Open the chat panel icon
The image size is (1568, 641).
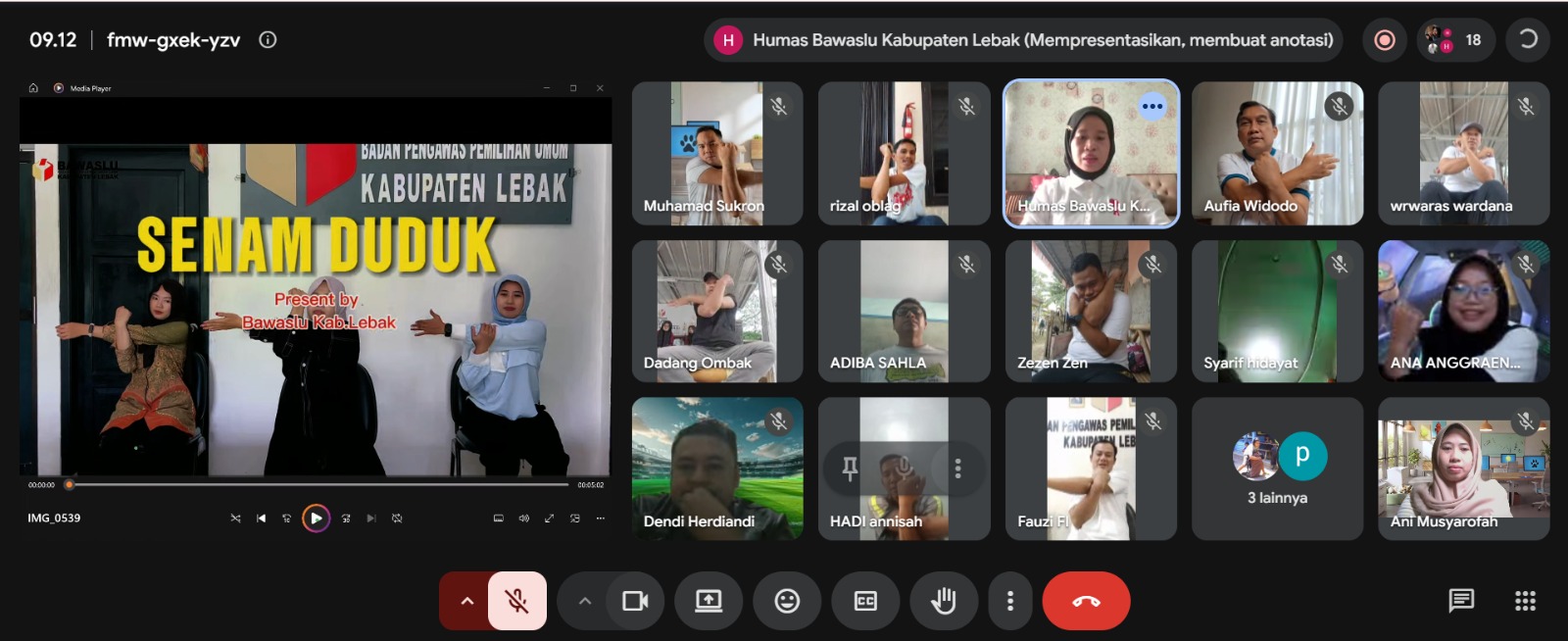(1461, 600)
